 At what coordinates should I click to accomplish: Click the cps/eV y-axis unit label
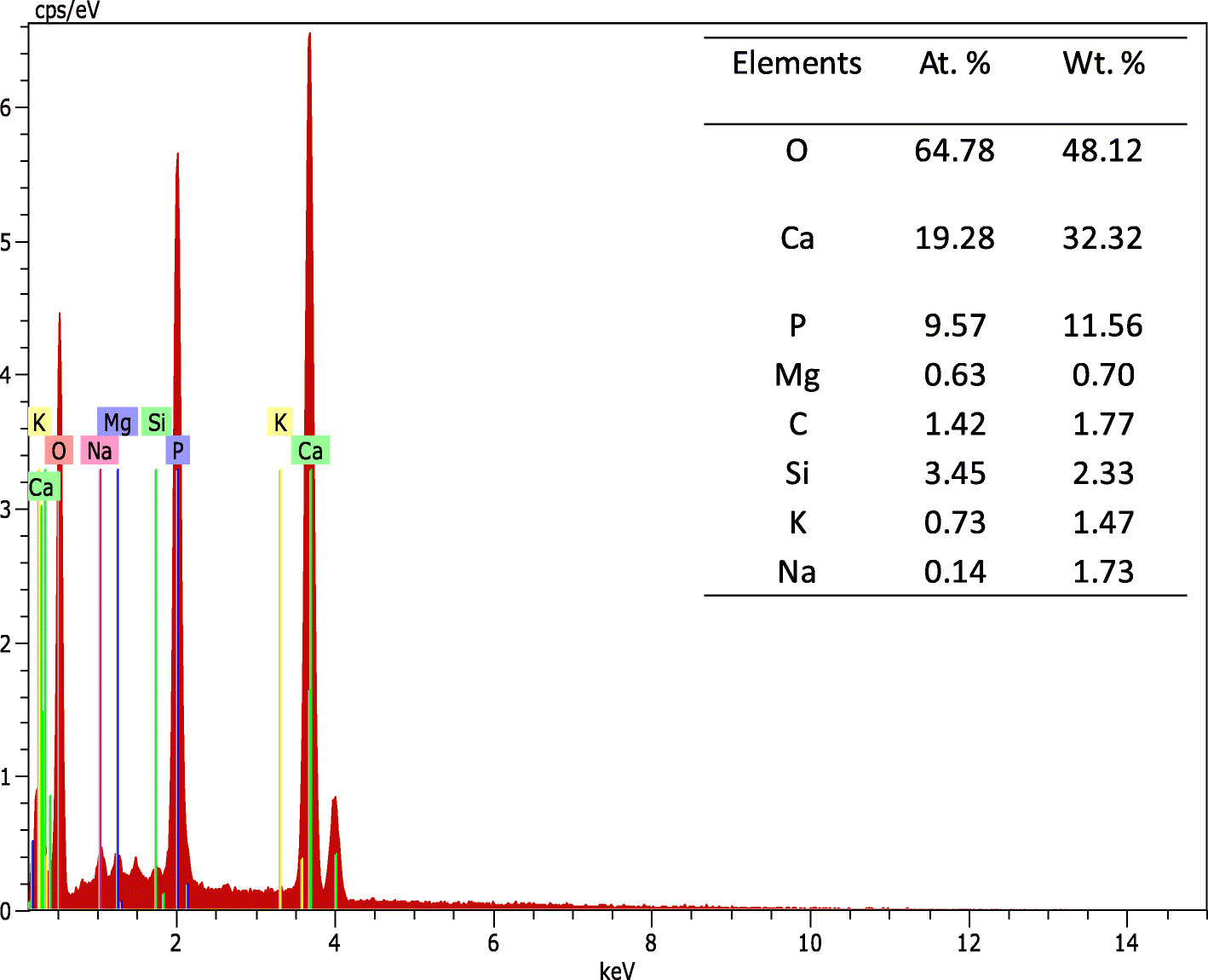click(67, 11)
